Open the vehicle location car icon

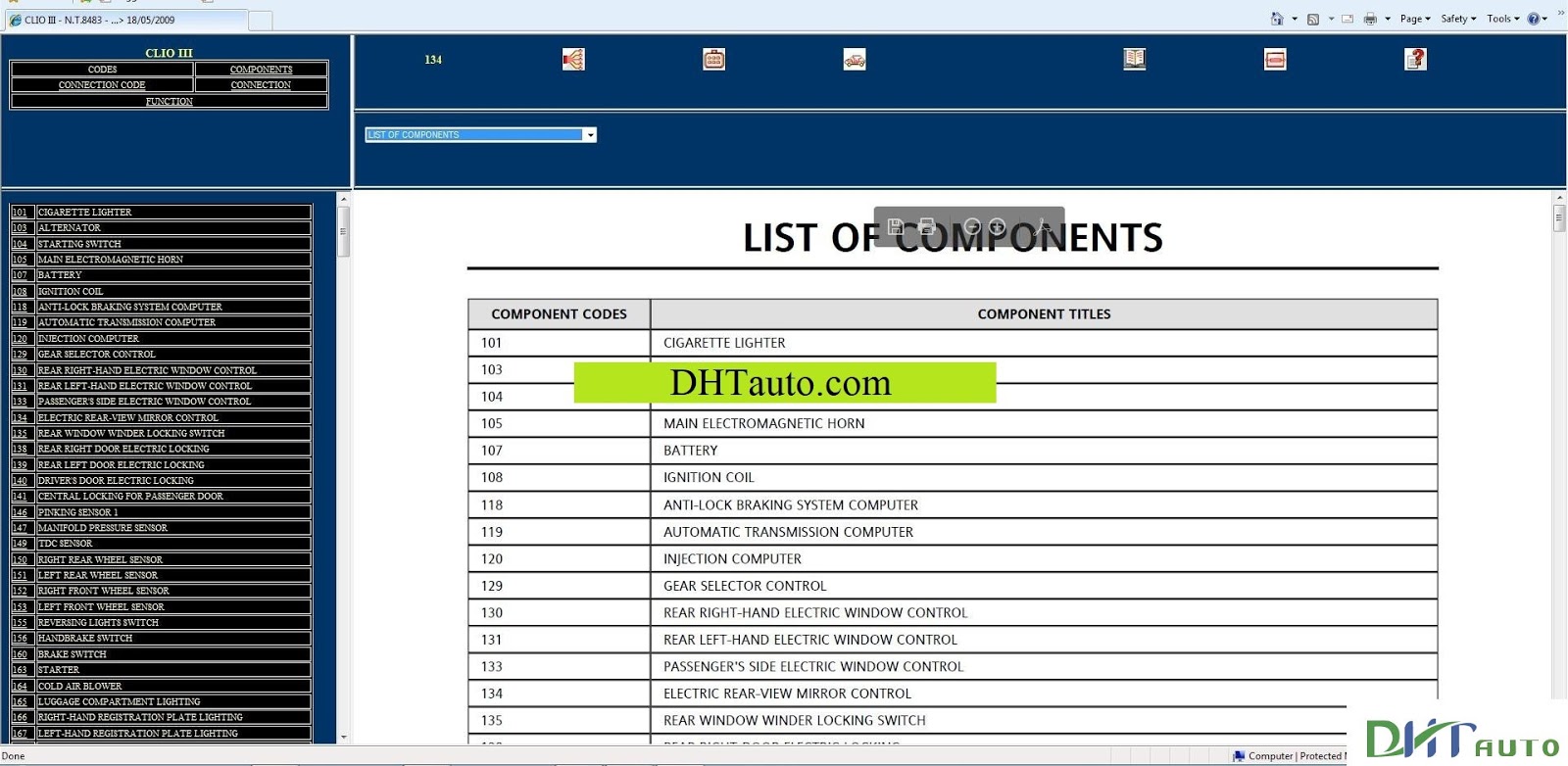855,60
